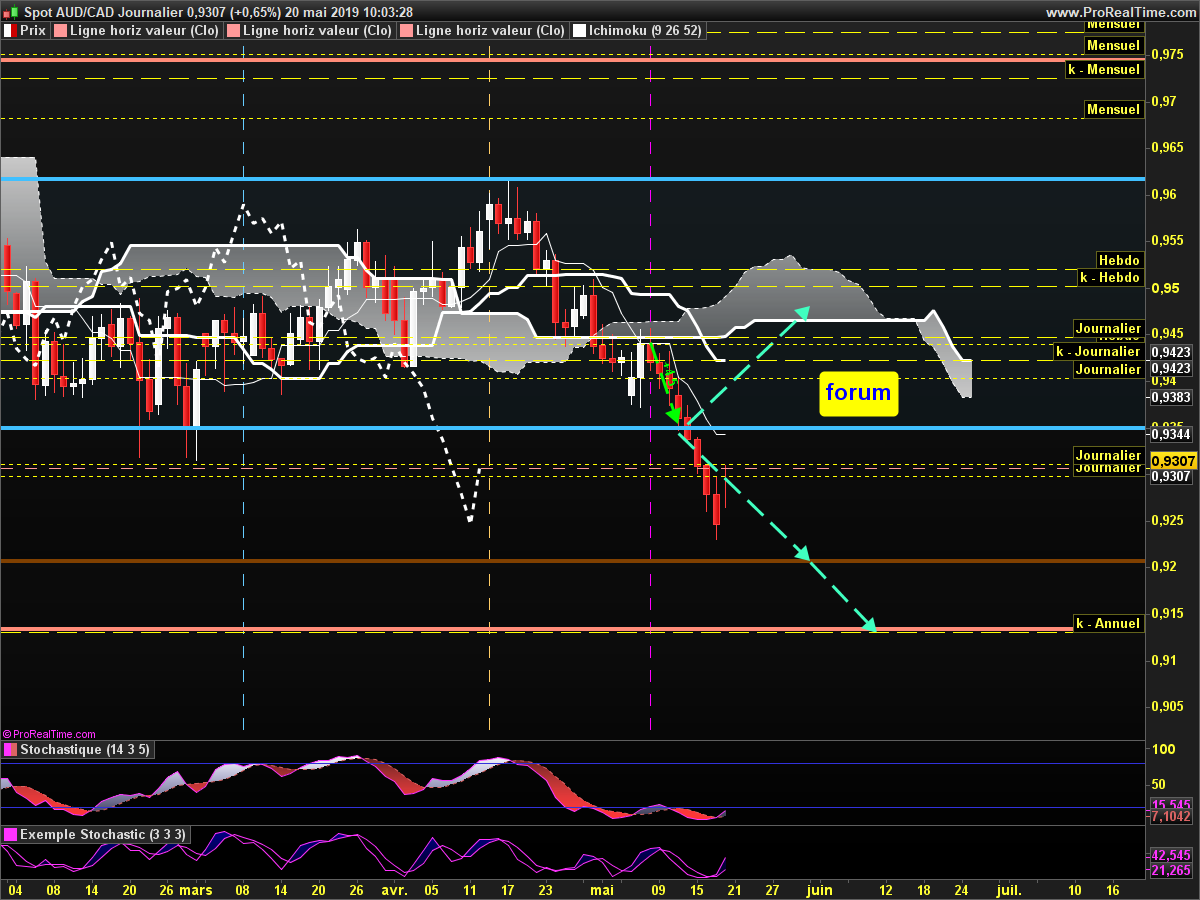
Task: Click the yellow forum box
Action: click(859, 393)
